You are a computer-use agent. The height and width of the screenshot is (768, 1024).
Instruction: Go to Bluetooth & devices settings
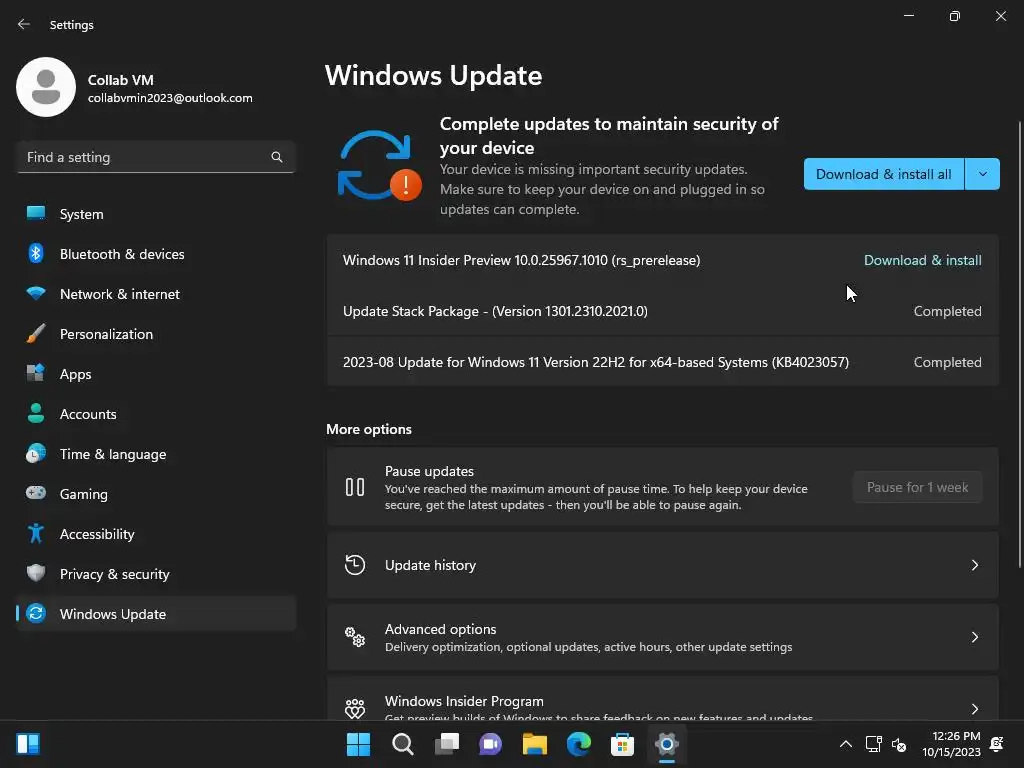pyautogui.click(x=155, y=253)
